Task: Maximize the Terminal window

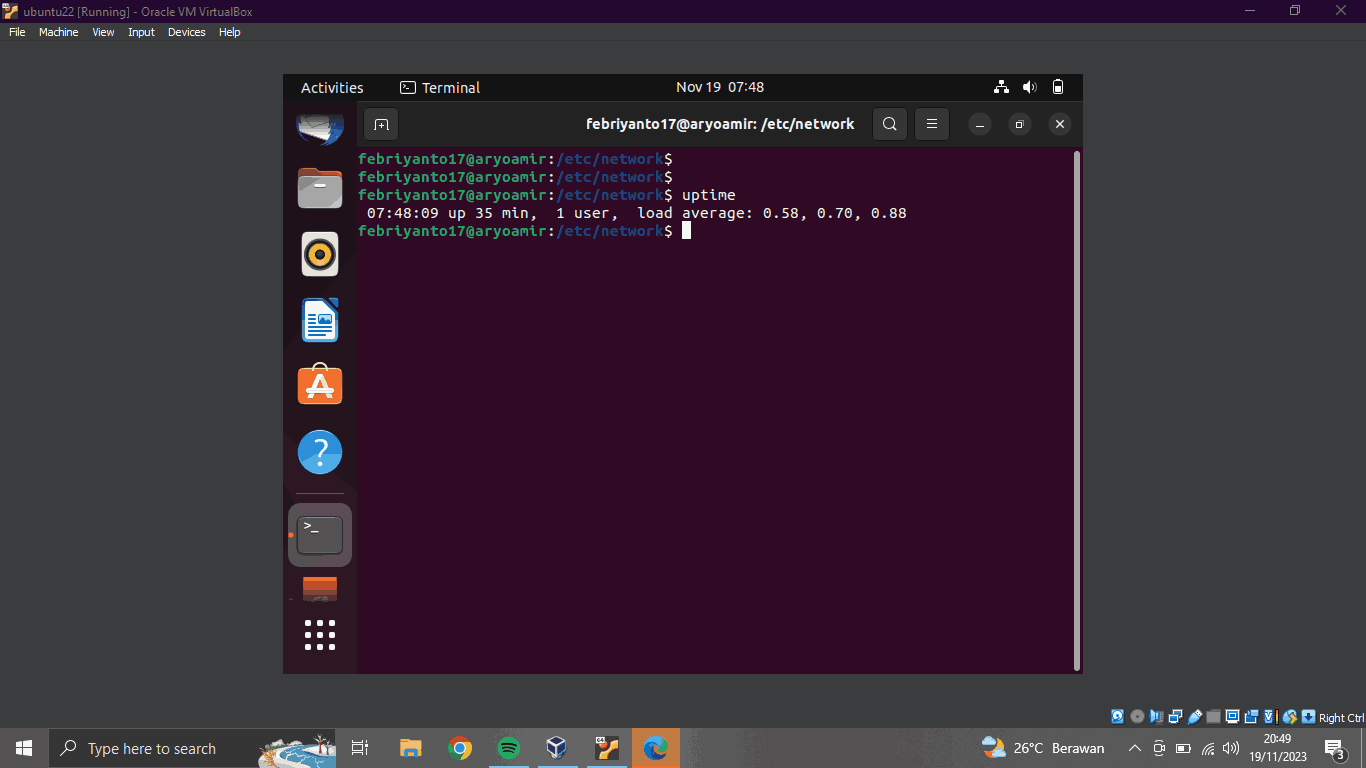Action: (1019, 124)
